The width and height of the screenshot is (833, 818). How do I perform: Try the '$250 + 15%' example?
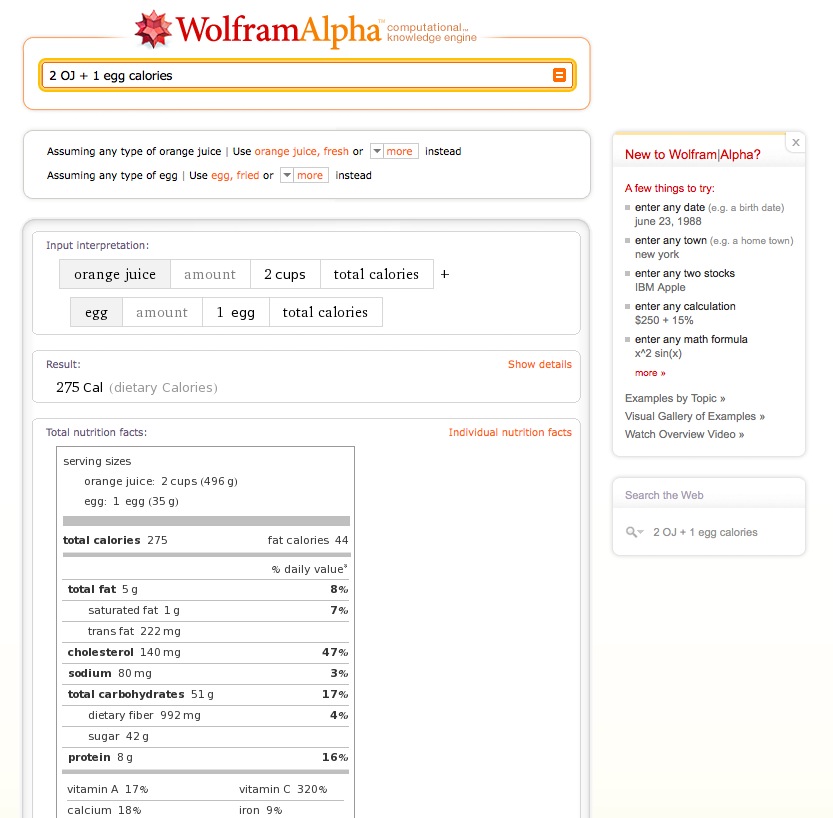(664, 320)
